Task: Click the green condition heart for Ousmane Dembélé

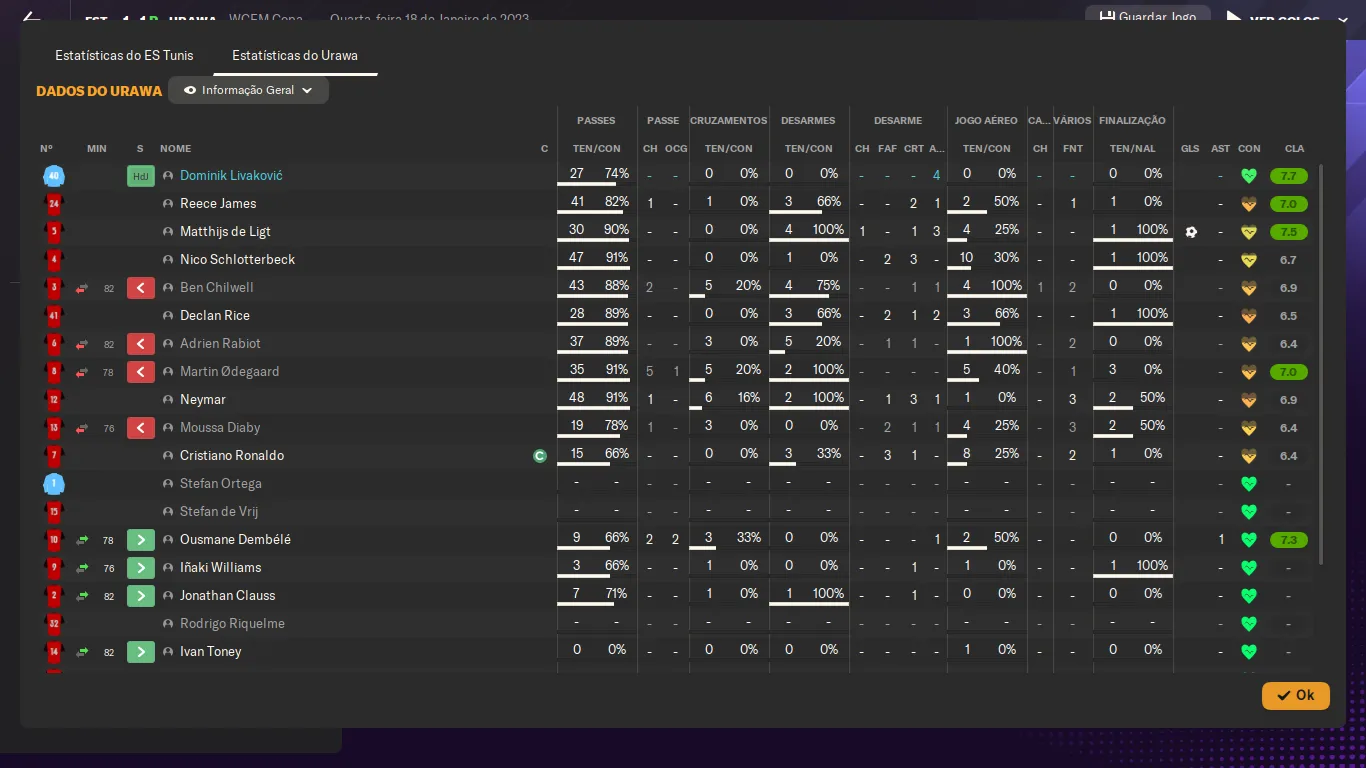Action: click(1248, 540)
